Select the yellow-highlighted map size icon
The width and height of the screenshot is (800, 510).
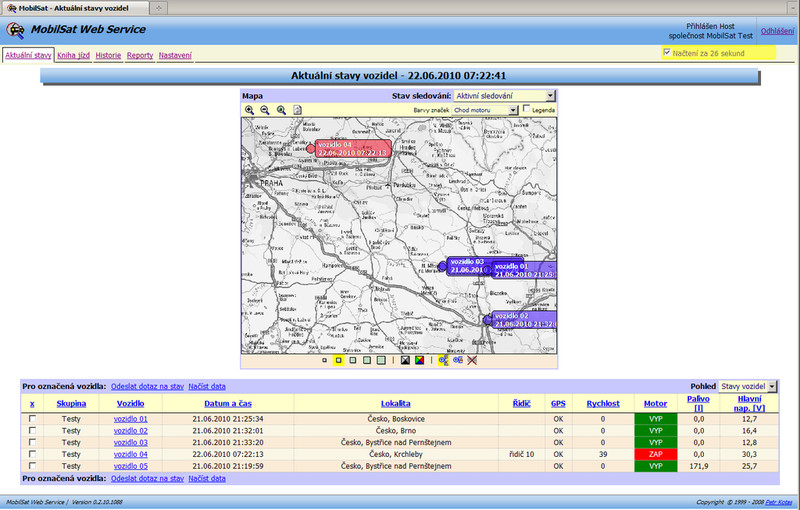tap(338, 361)
